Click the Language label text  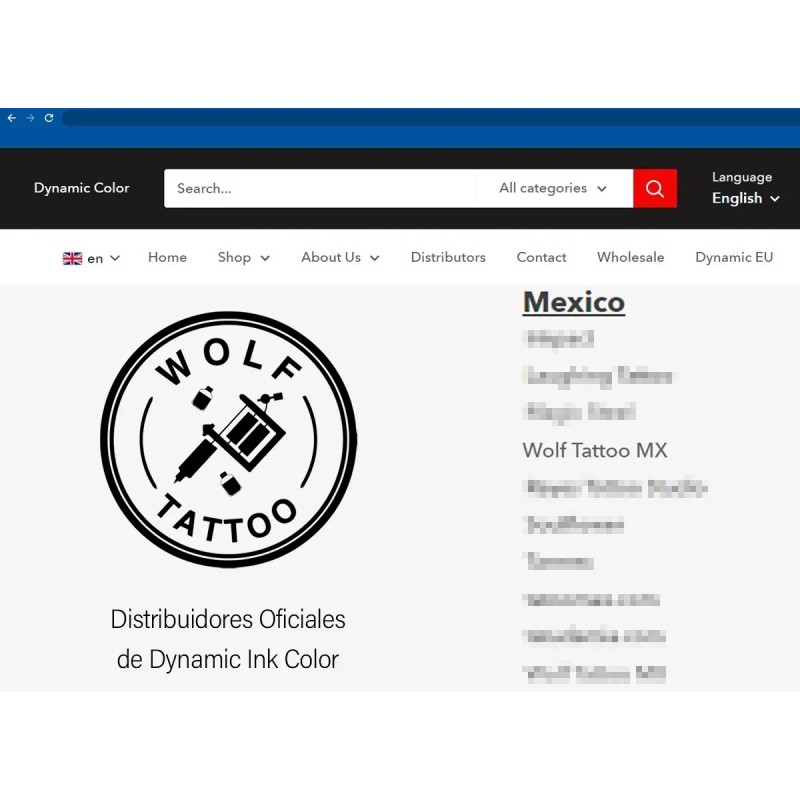pyautogui.click(x=742, y=177)
